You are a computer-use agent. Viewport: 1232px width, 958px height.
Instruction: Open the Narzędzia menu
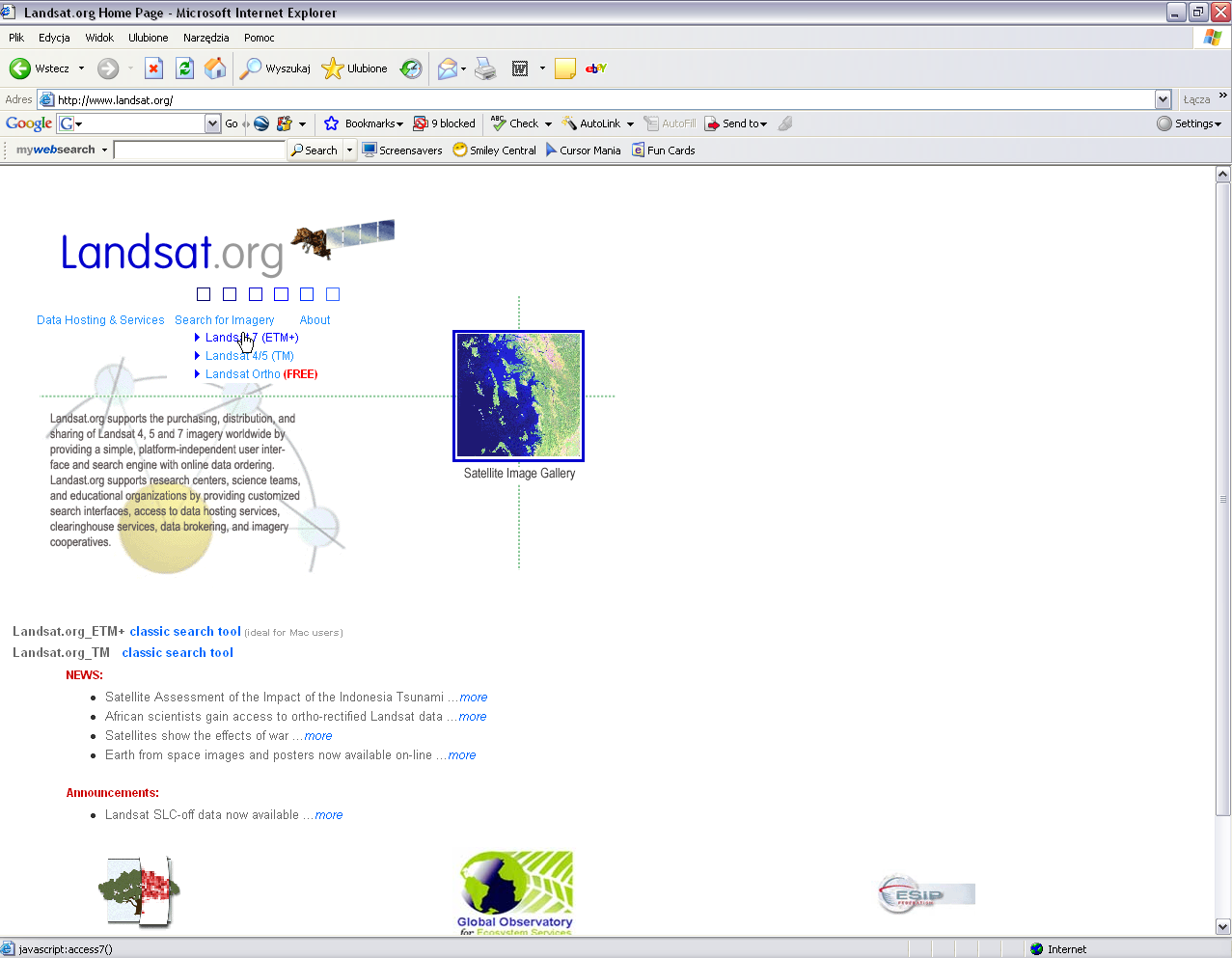[x=206, y=38]
